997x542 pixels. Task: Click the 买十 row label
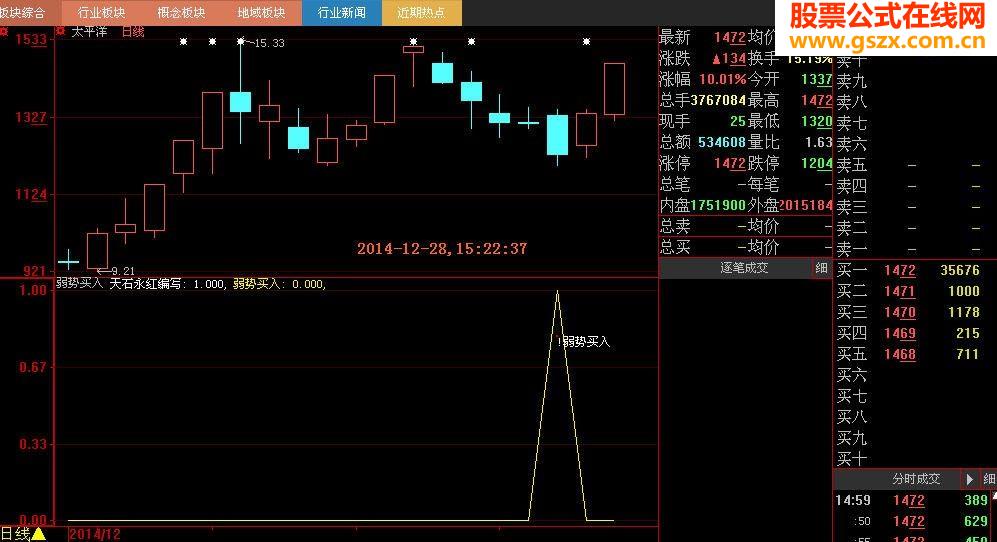tap(851, 459)
